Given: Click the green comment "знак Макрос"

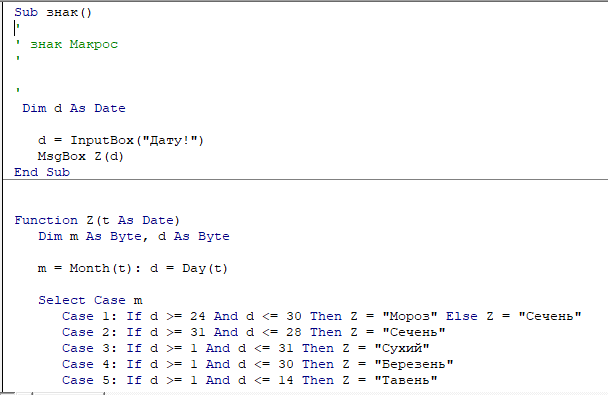Looking at the screenshot, I should point(74,44).
